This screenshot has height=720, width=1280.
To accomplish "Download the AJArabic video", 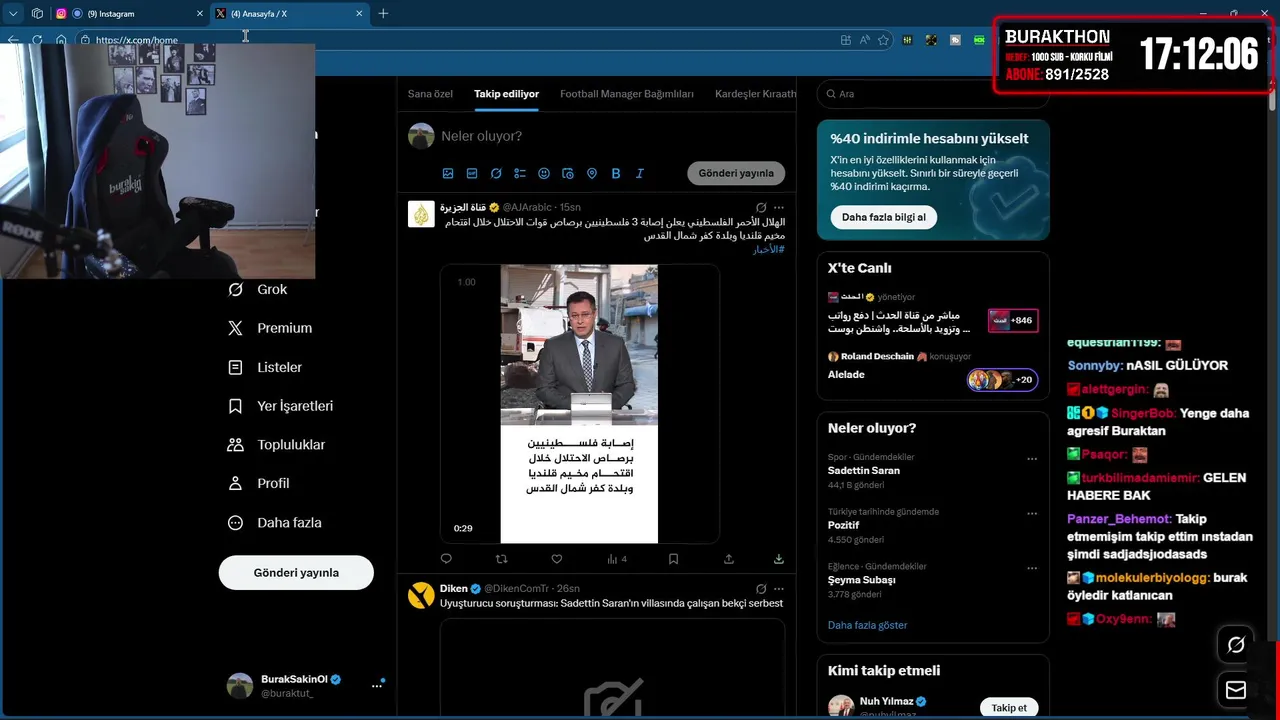I will click(779, 559).
